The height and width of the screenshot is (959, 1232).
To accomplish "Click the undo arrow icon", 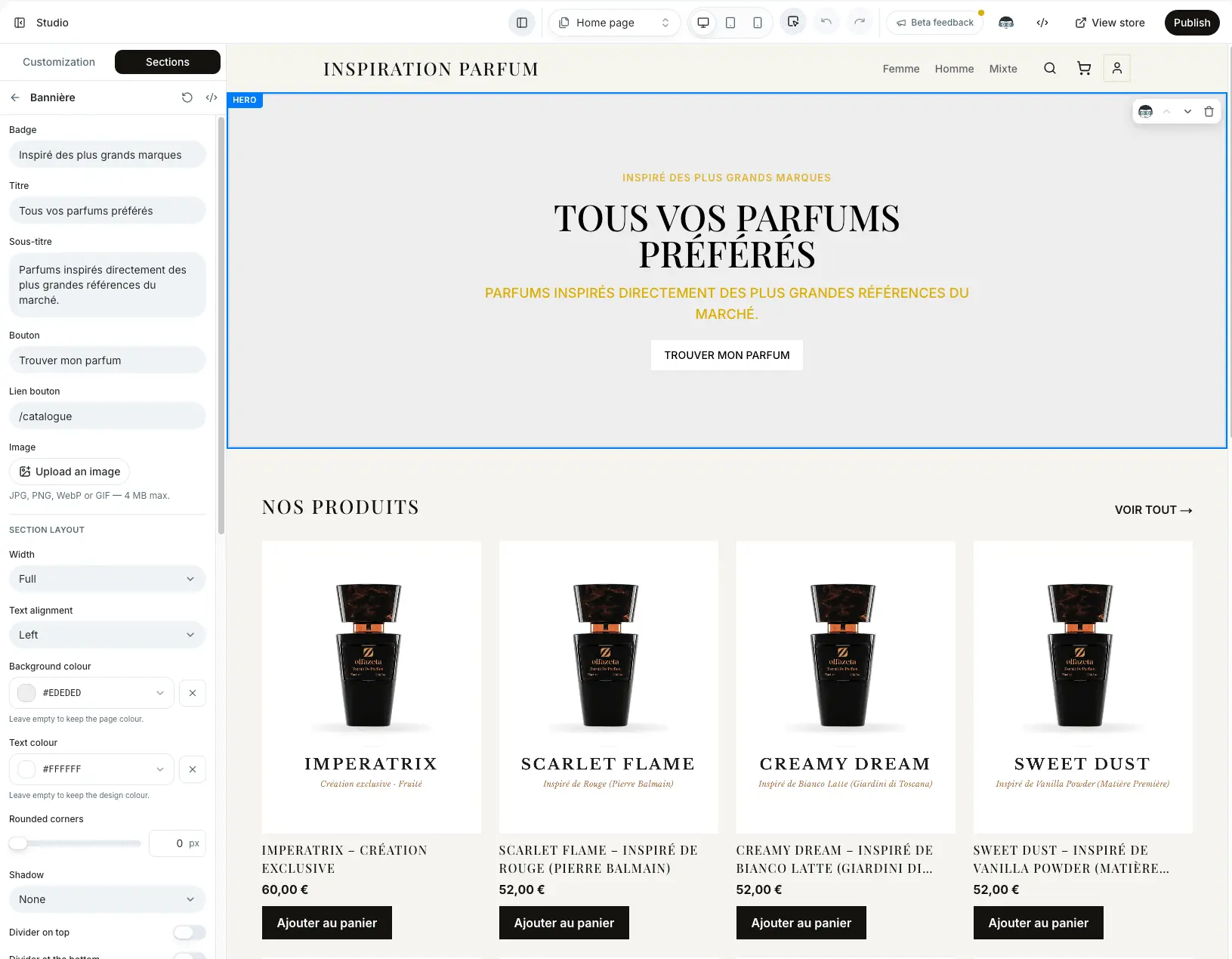I will [826, 22].
